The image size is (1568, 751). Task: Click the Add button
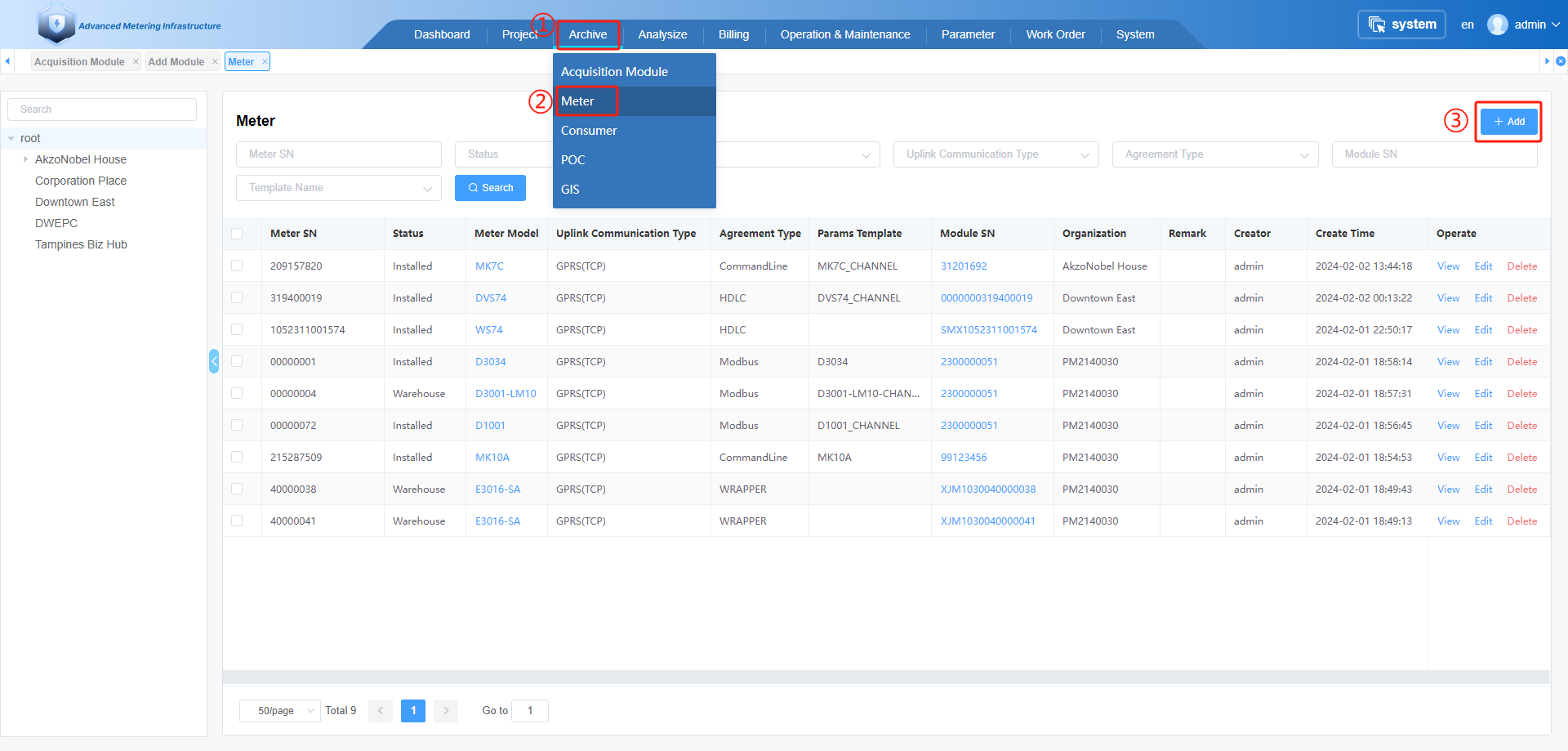(x=1508, y=122)
